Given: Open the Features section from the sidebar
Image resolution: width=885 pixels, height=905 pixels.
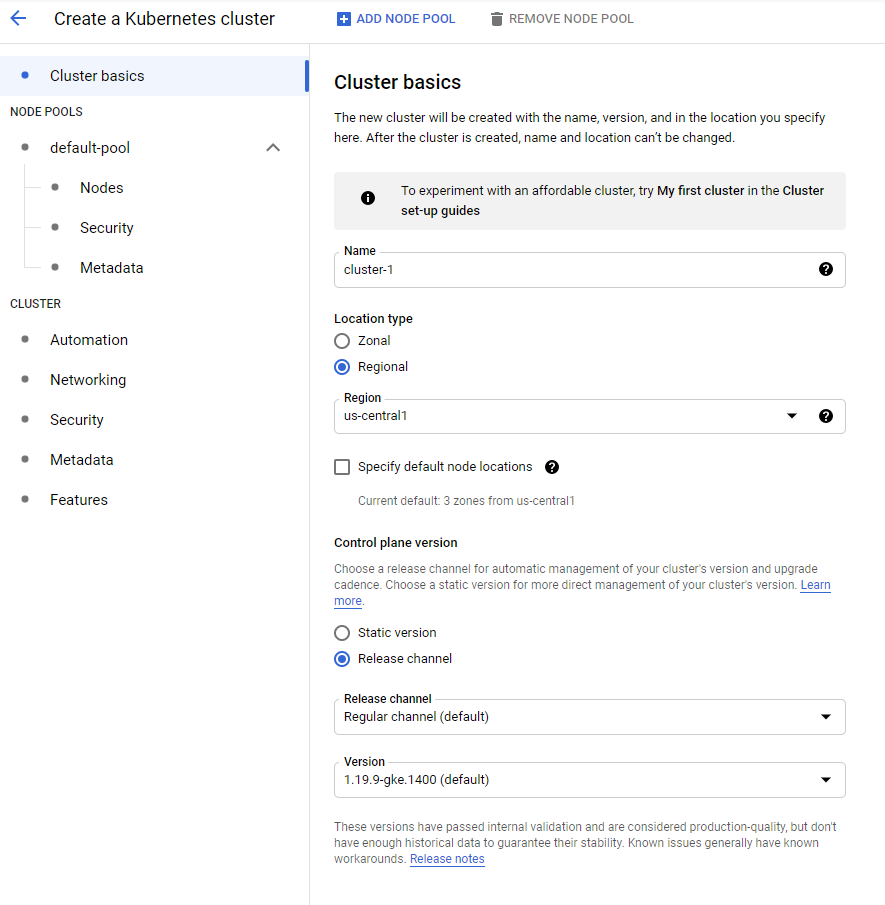Looking at the screenshot, I should pos(78,499).
